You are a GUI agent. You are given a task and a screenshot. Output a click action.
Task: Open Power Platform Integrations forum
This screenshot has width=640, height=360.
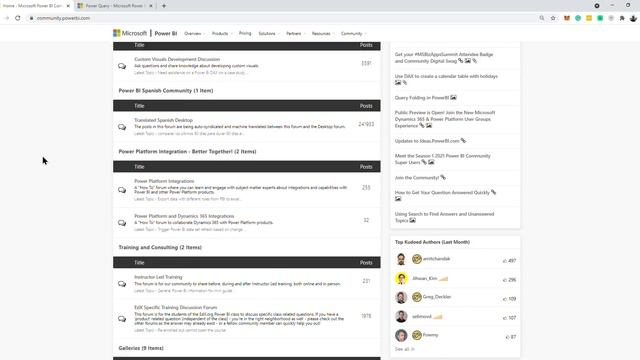tap(164, 181)
